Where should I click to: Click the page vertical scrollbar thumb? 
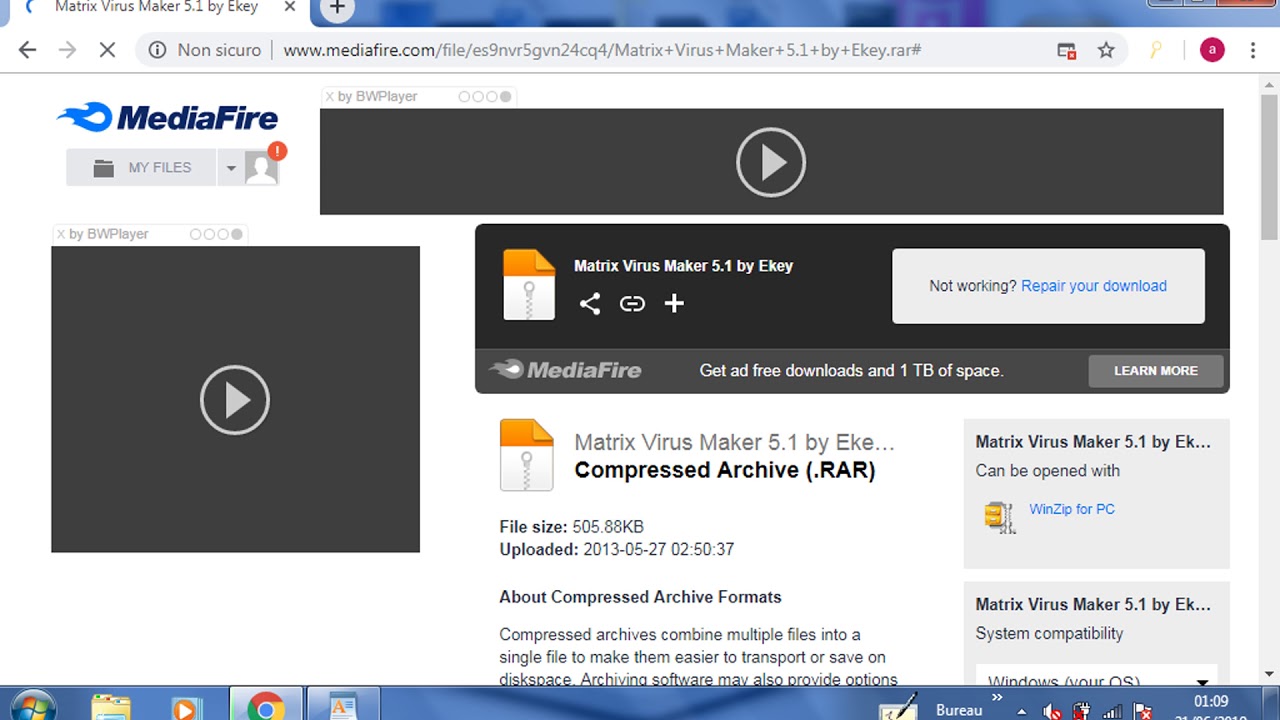[1269, 166]
